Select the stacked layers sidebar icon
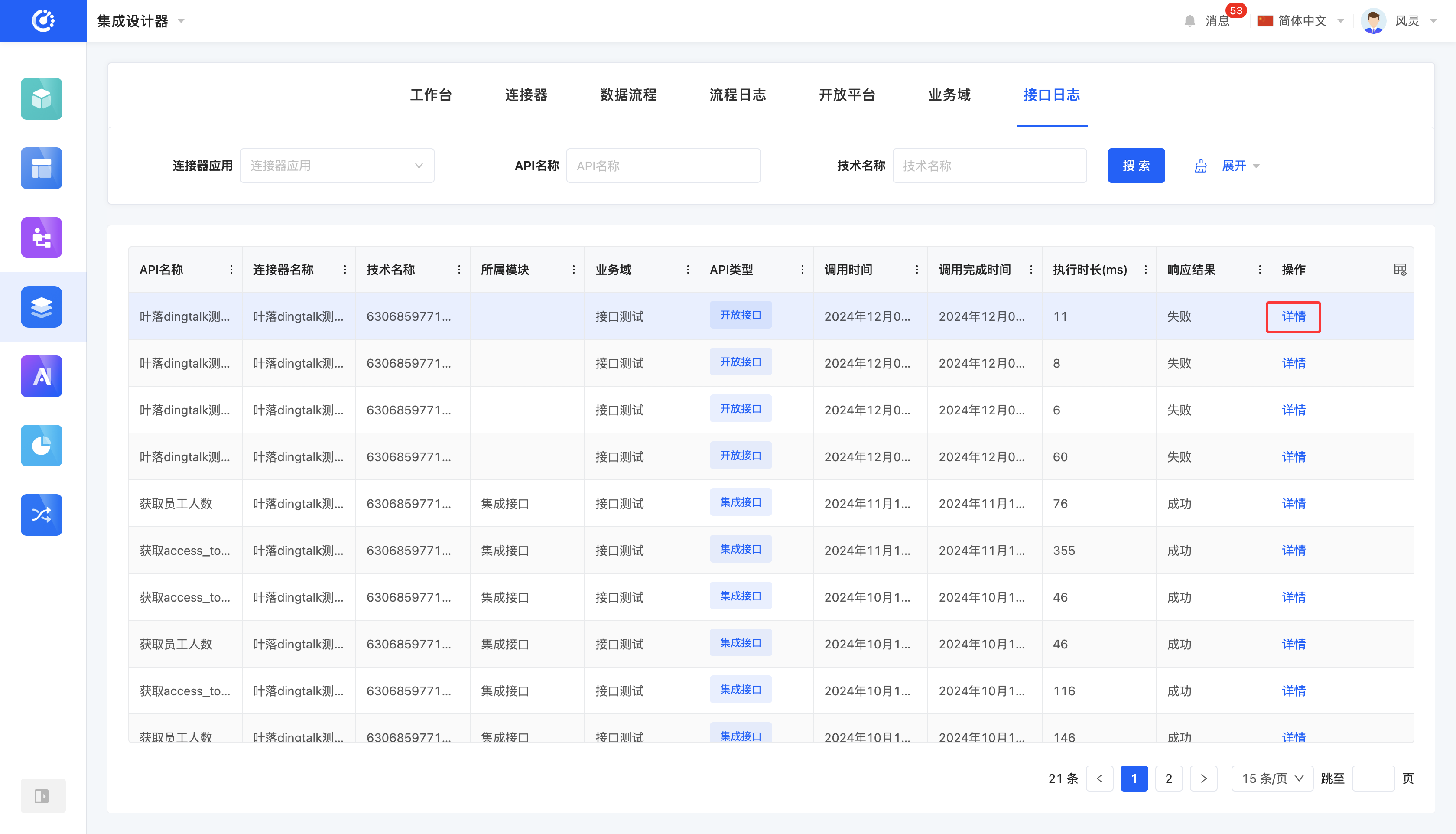 tap(41, 306)
